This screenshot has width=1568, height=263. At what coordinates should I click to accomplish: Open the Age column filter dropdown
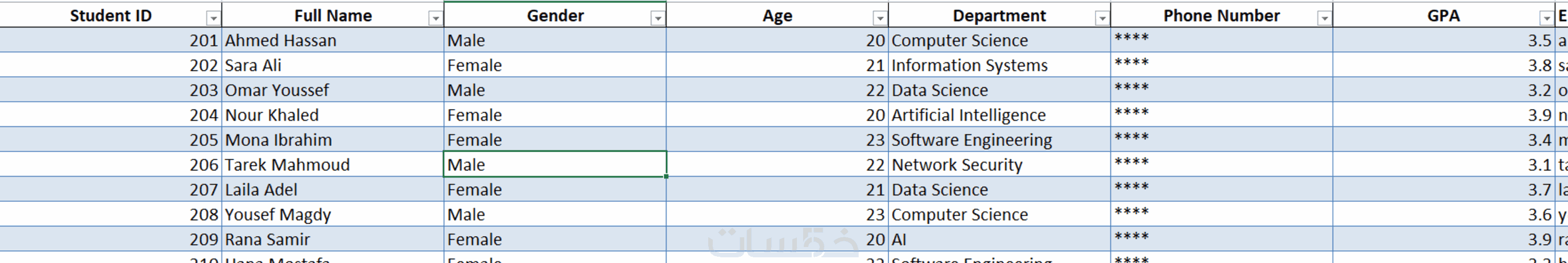point(880,18)
